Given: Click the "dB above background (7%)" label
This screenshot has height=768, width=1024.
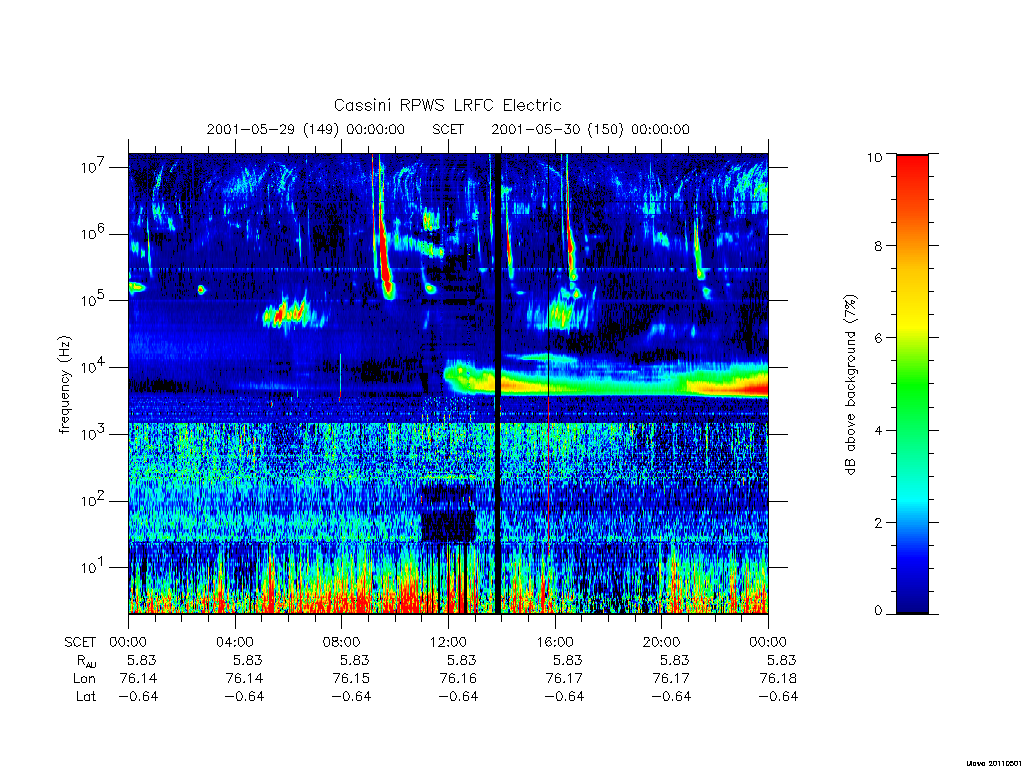Looking at the screenshot, I should 850,385.
